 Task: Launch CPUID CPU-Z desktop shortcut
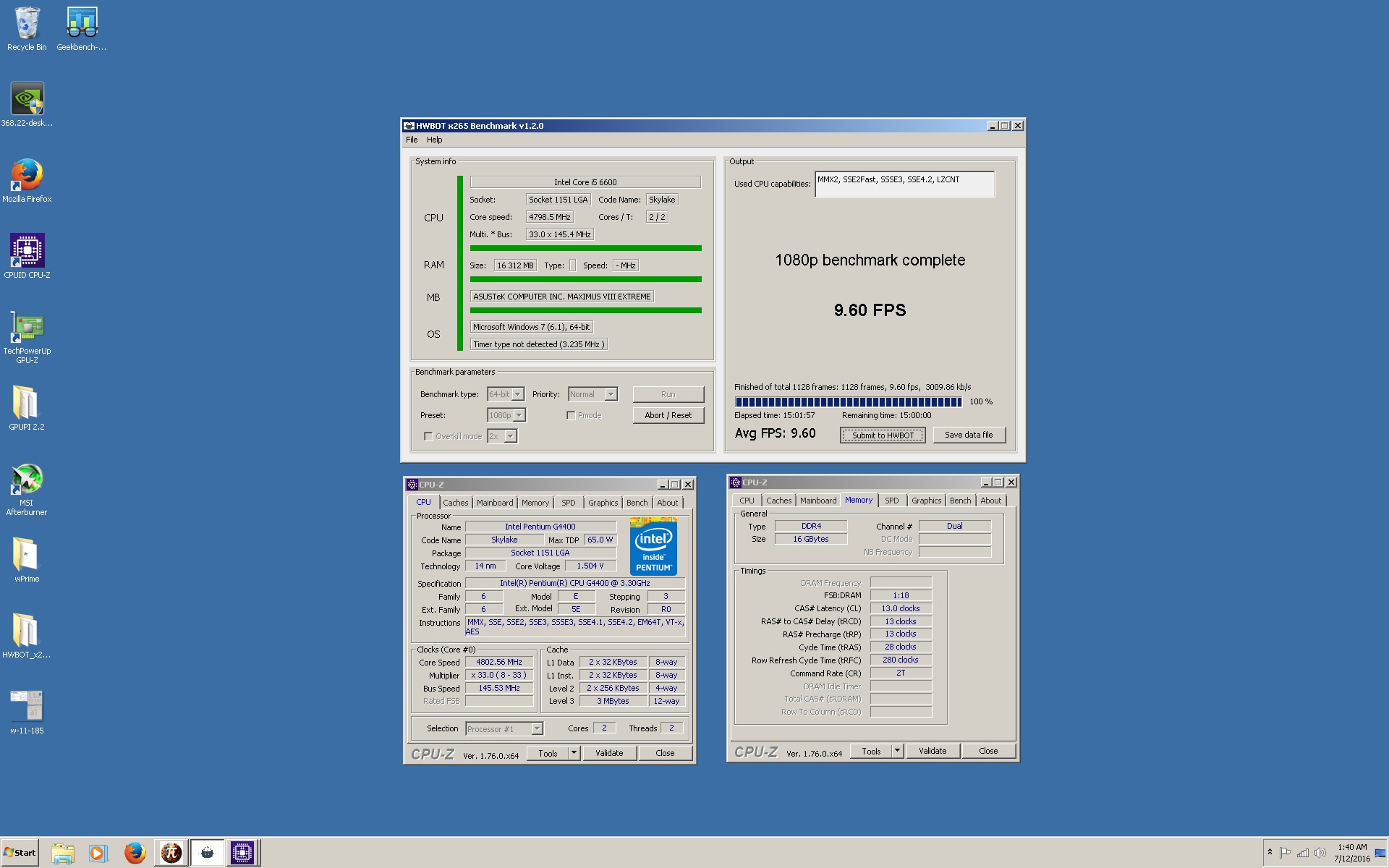27,257
